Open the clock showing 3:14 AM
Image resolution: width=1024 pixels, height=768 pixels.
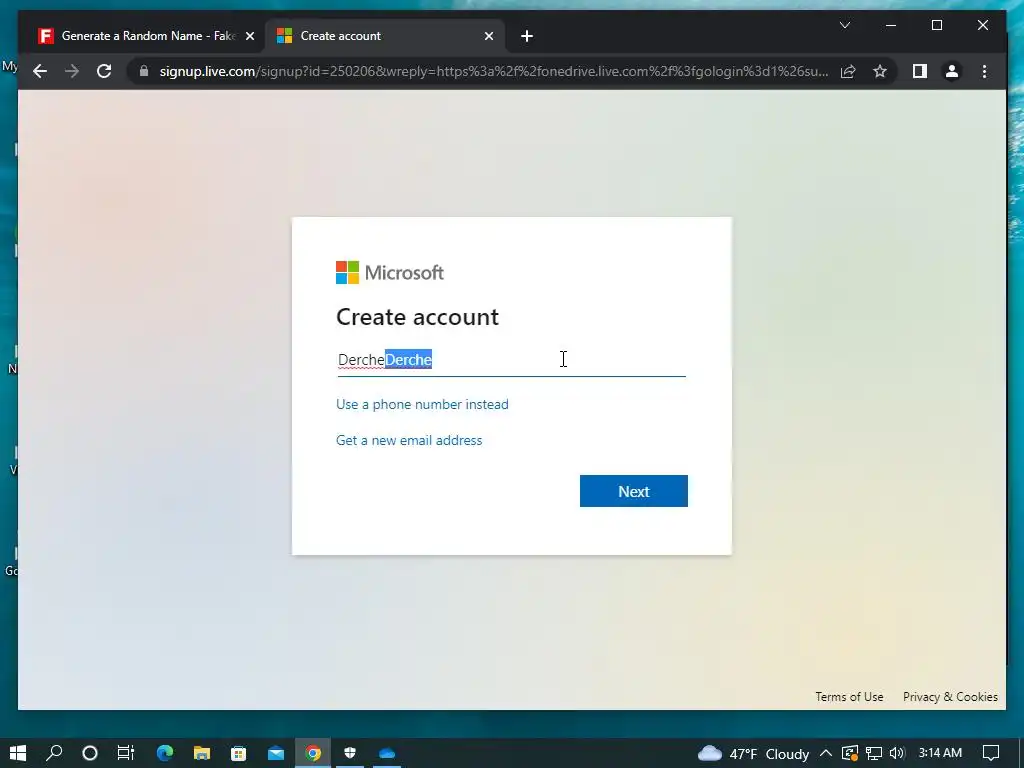[x=940, y=753]
